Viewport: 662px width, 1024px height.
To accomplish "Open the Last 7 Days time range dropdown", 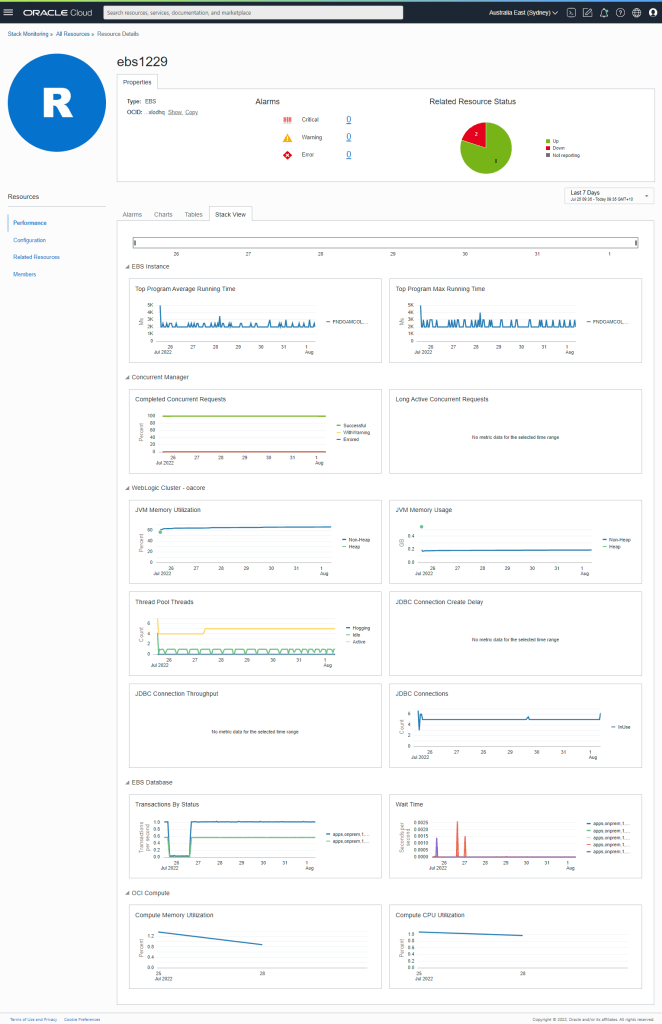I will click(609, 195).
